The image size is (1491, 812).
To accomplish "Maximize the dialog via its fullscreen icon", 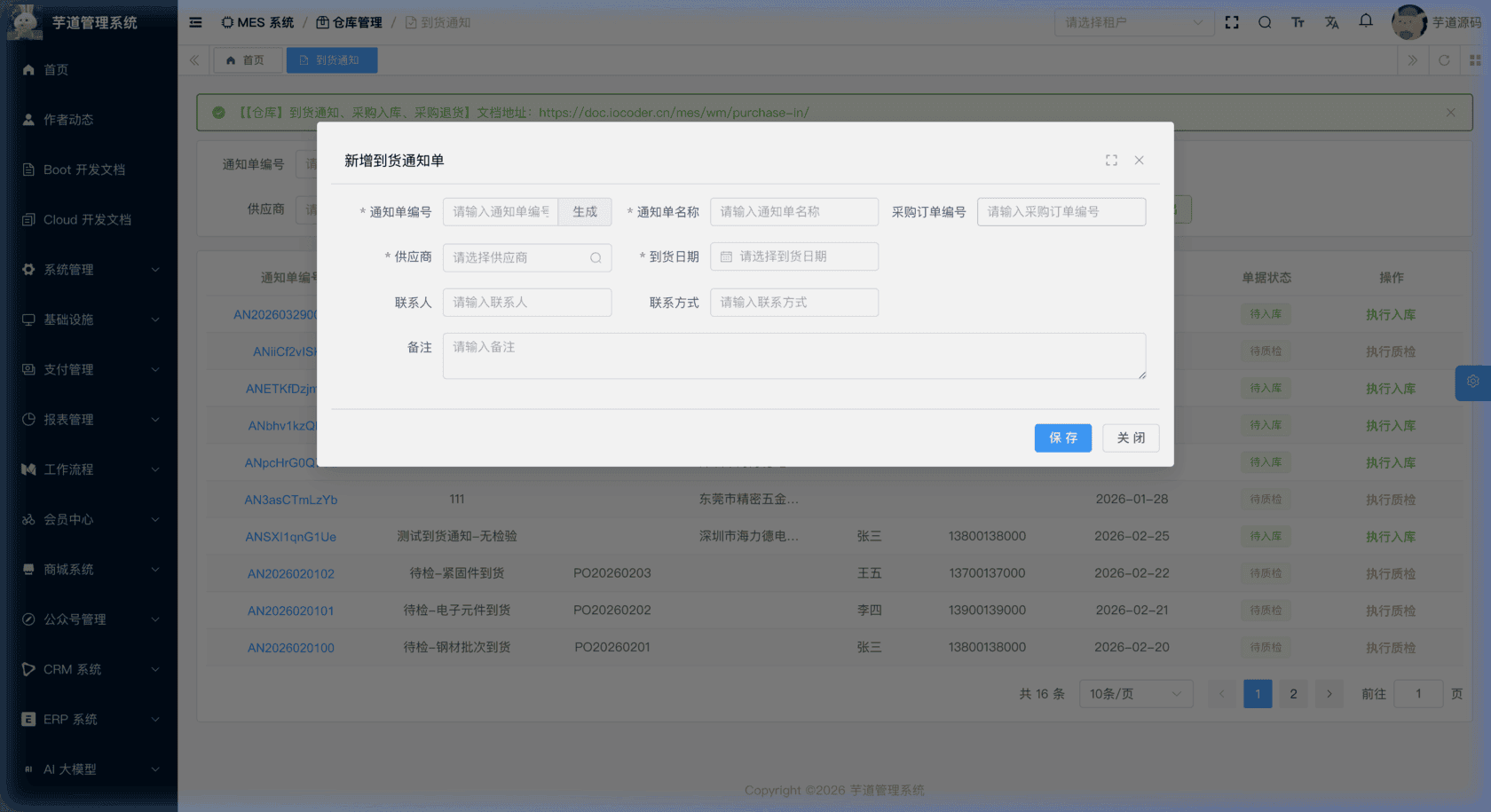I will tap(1111, 161).
